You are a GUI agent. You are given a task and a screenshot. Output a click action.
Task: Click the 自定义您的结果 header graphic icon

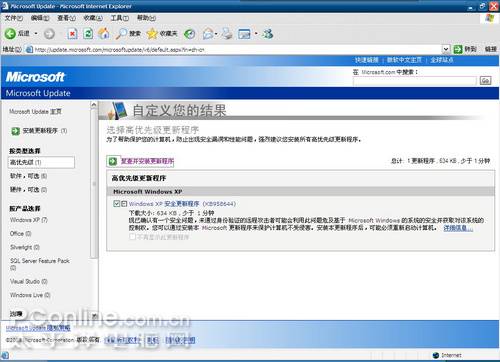[117, 111]
